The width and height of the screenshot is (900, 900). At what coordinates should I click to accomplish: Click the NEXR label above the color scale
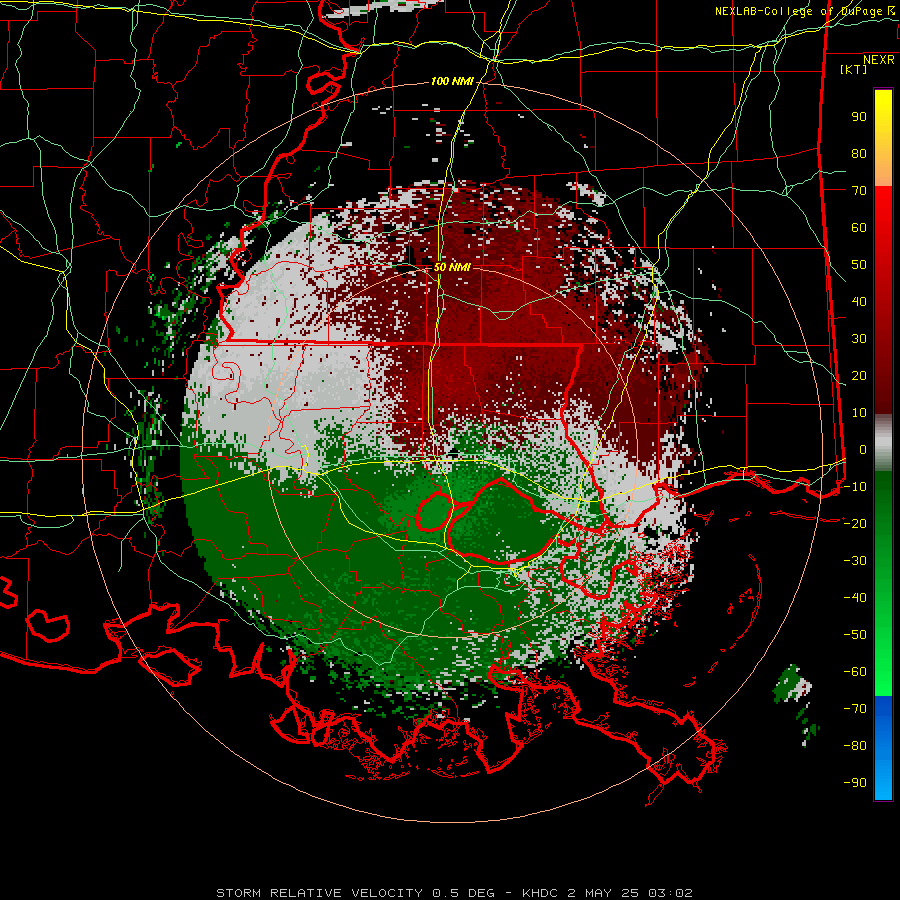click(x=879, y=60)
